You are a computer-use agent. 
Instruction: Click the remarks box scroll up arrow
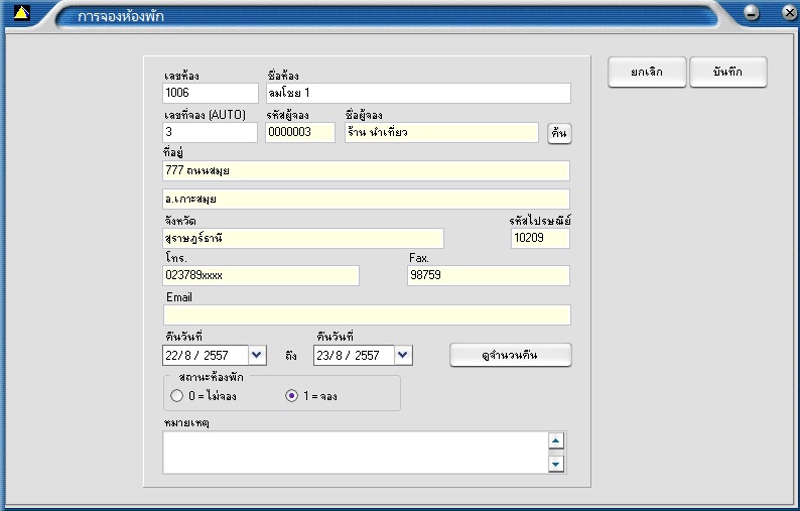click(556, 440)
